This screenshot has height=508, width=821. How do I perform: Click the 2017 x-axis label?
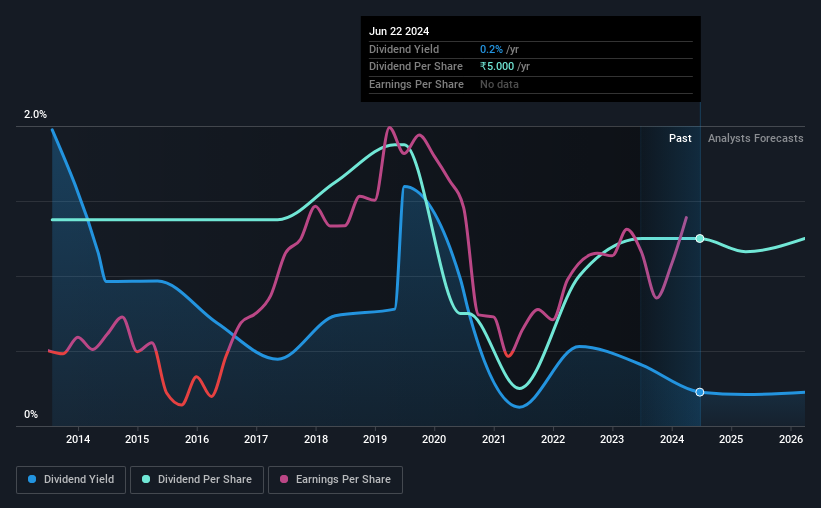point(256,439)
